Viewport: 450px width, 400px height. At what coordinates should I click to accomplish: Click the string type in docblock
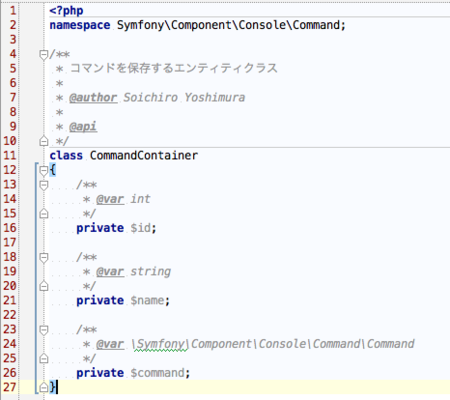coord(150,272)
